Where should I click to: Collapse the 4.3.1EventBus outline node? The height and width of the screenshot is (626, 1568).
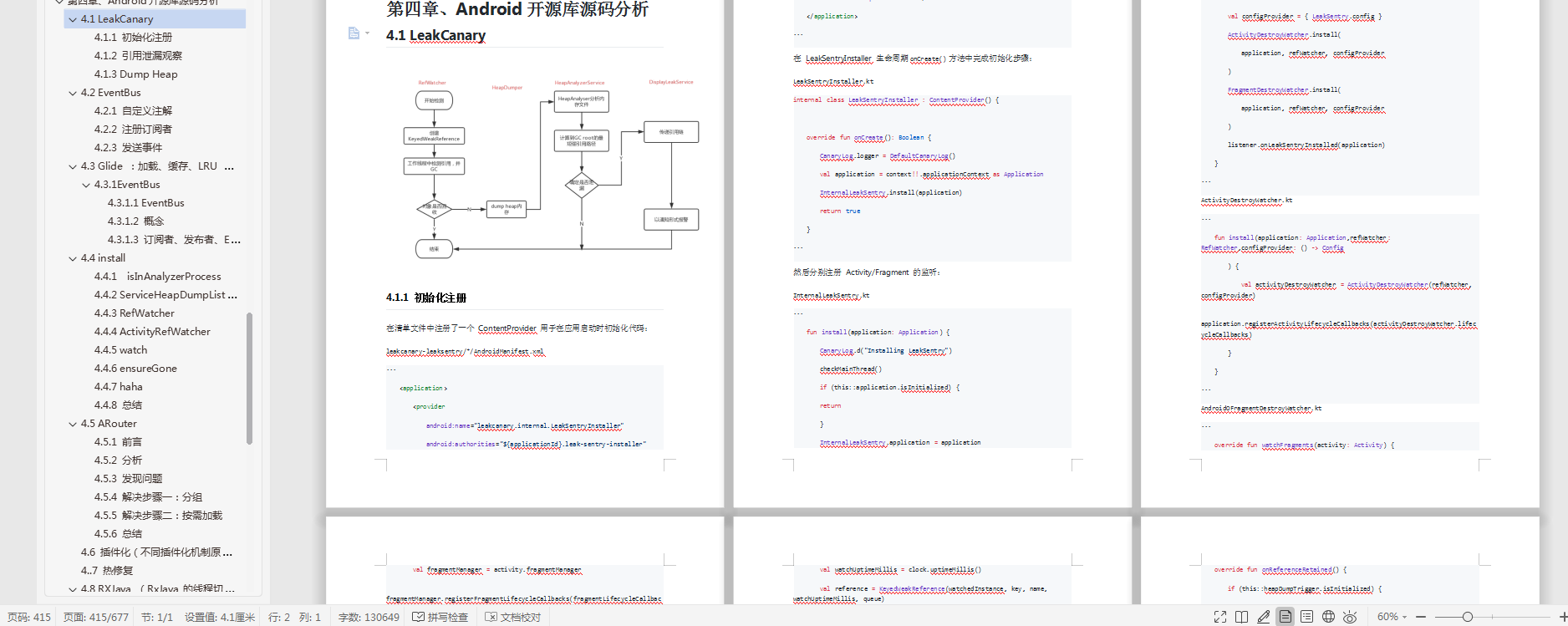point(86,185)
